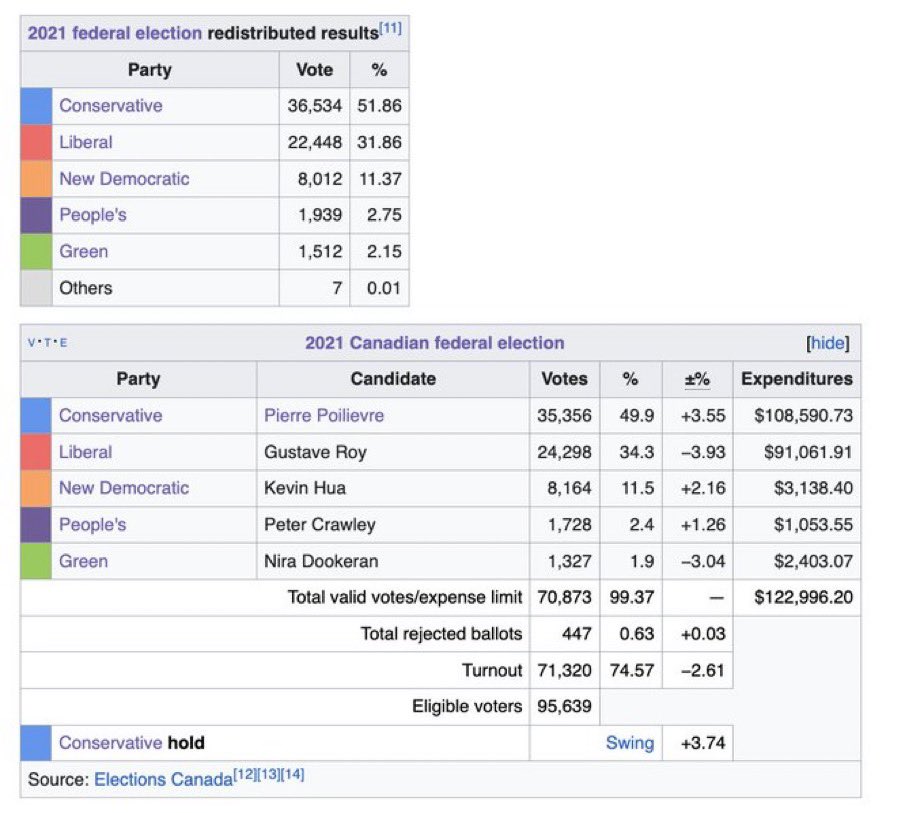The width and height of the screenshot is (924, 813).
Task: Collapse the table using the hide link
Action: [x=828, y=343]
